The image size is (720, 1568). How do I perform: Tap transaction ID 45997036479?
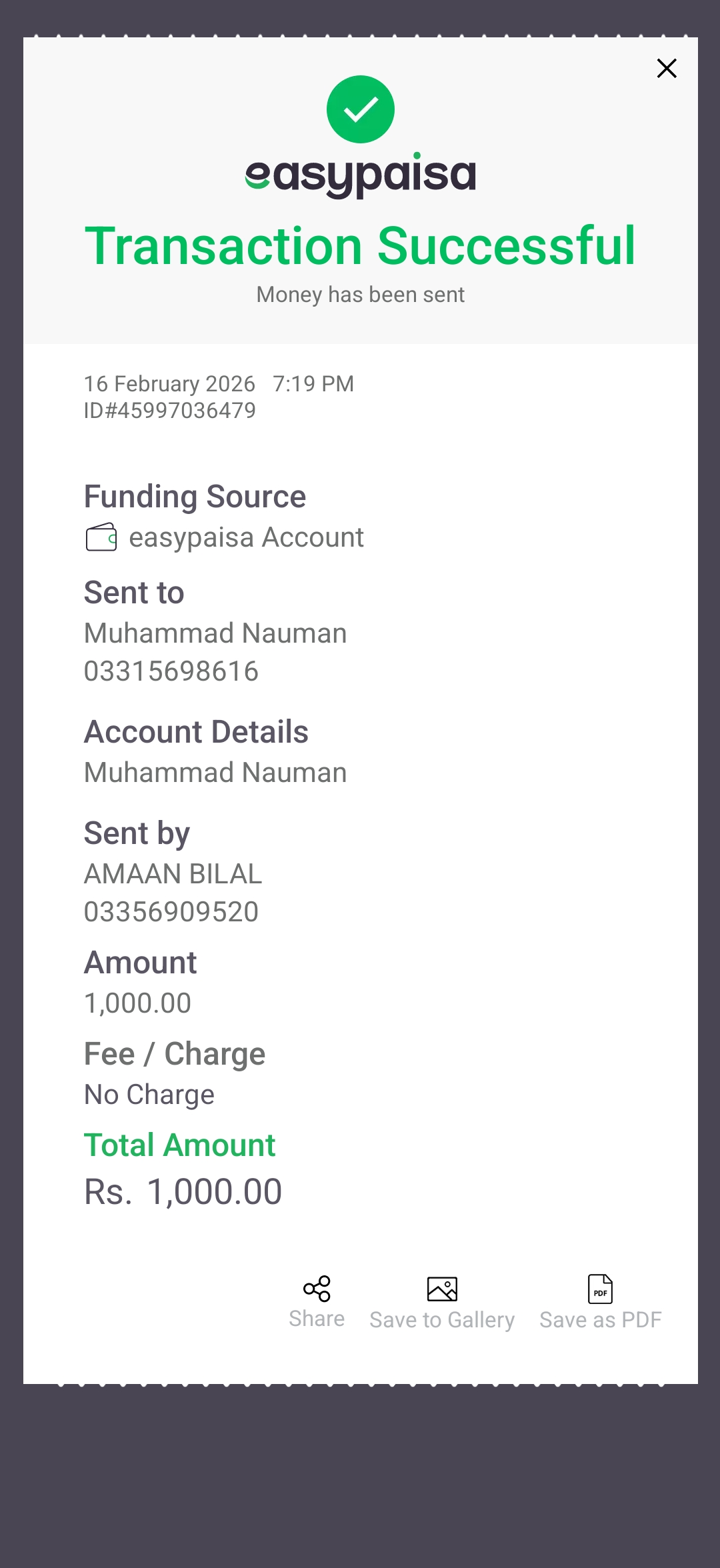click(170, 411)
